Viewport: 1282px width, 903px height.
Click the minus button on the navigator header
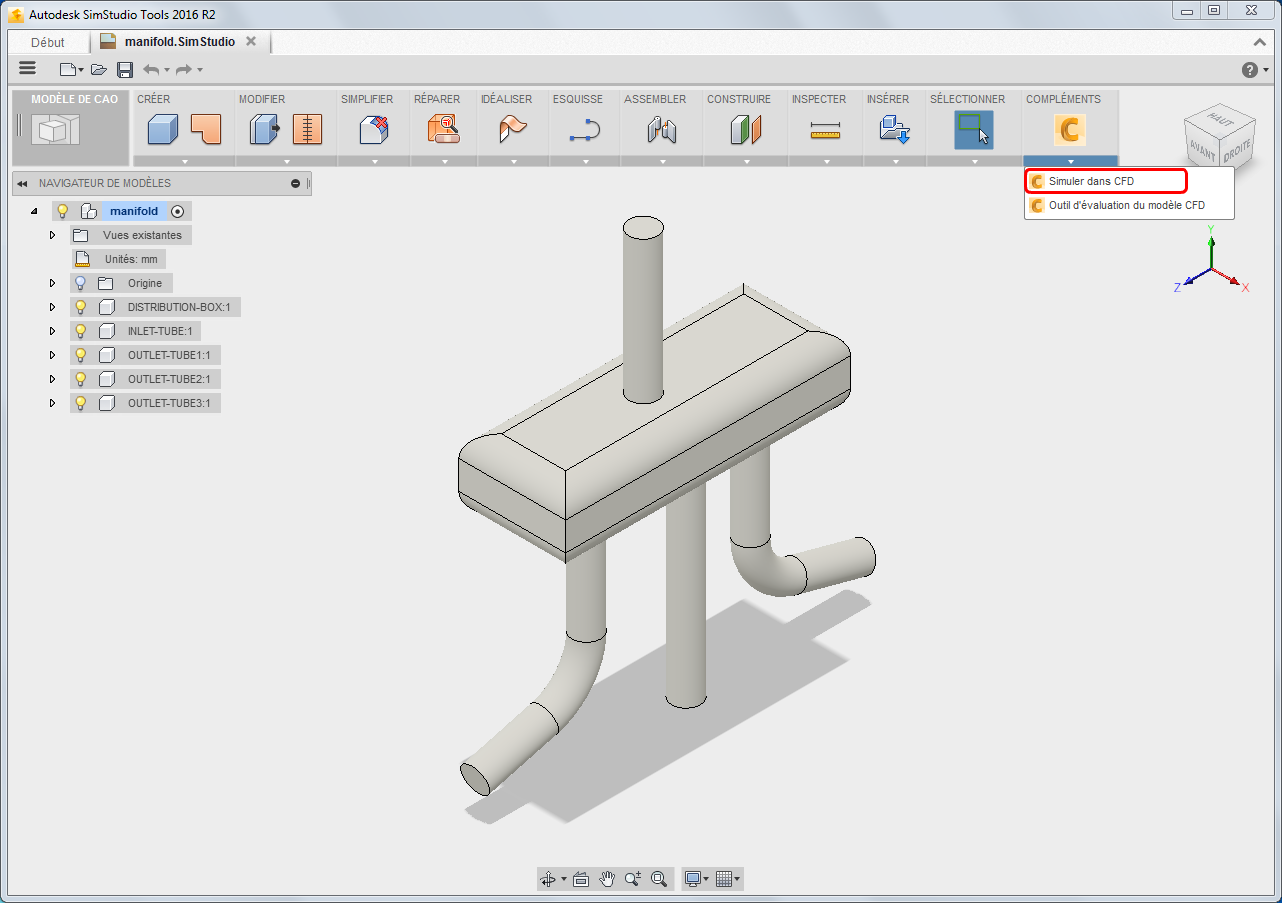(296, 183)
